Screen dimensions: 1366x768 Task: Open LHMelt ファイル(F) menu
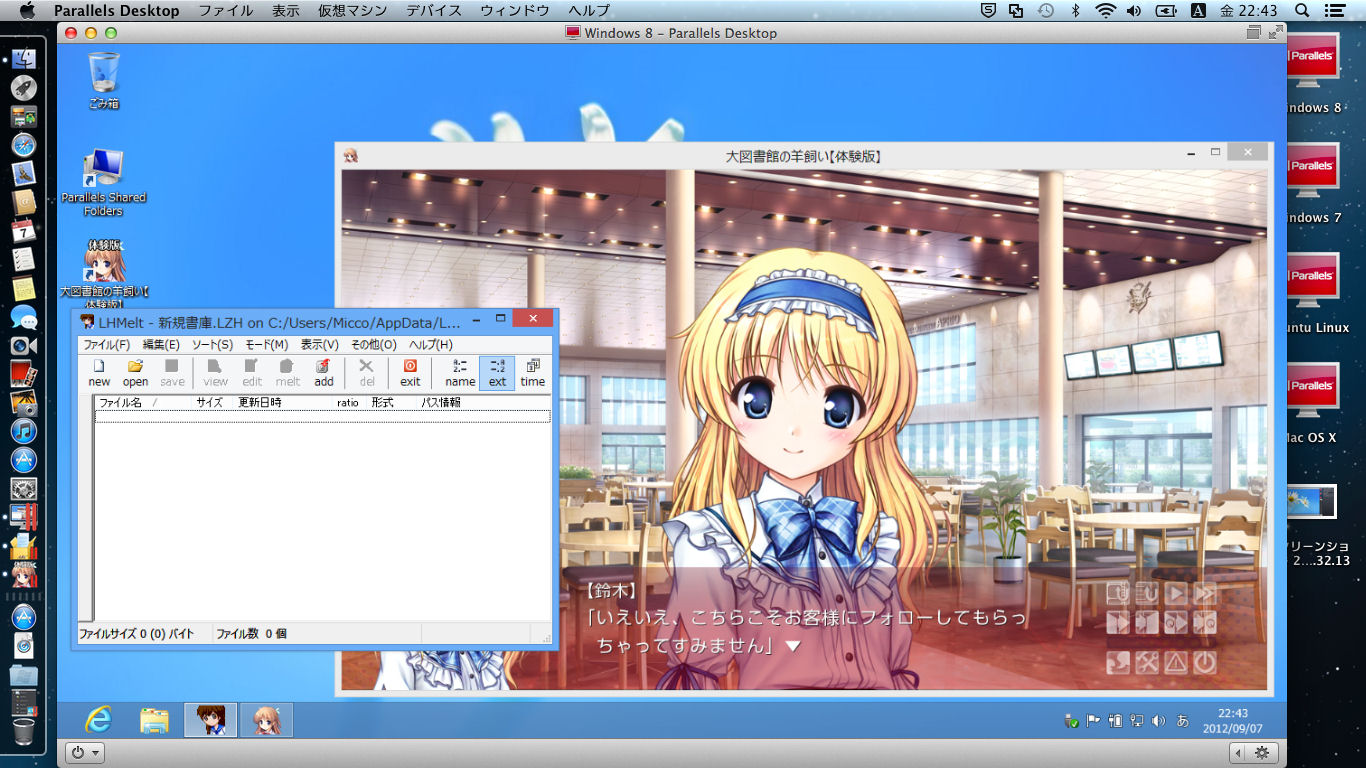coord(106,344)
